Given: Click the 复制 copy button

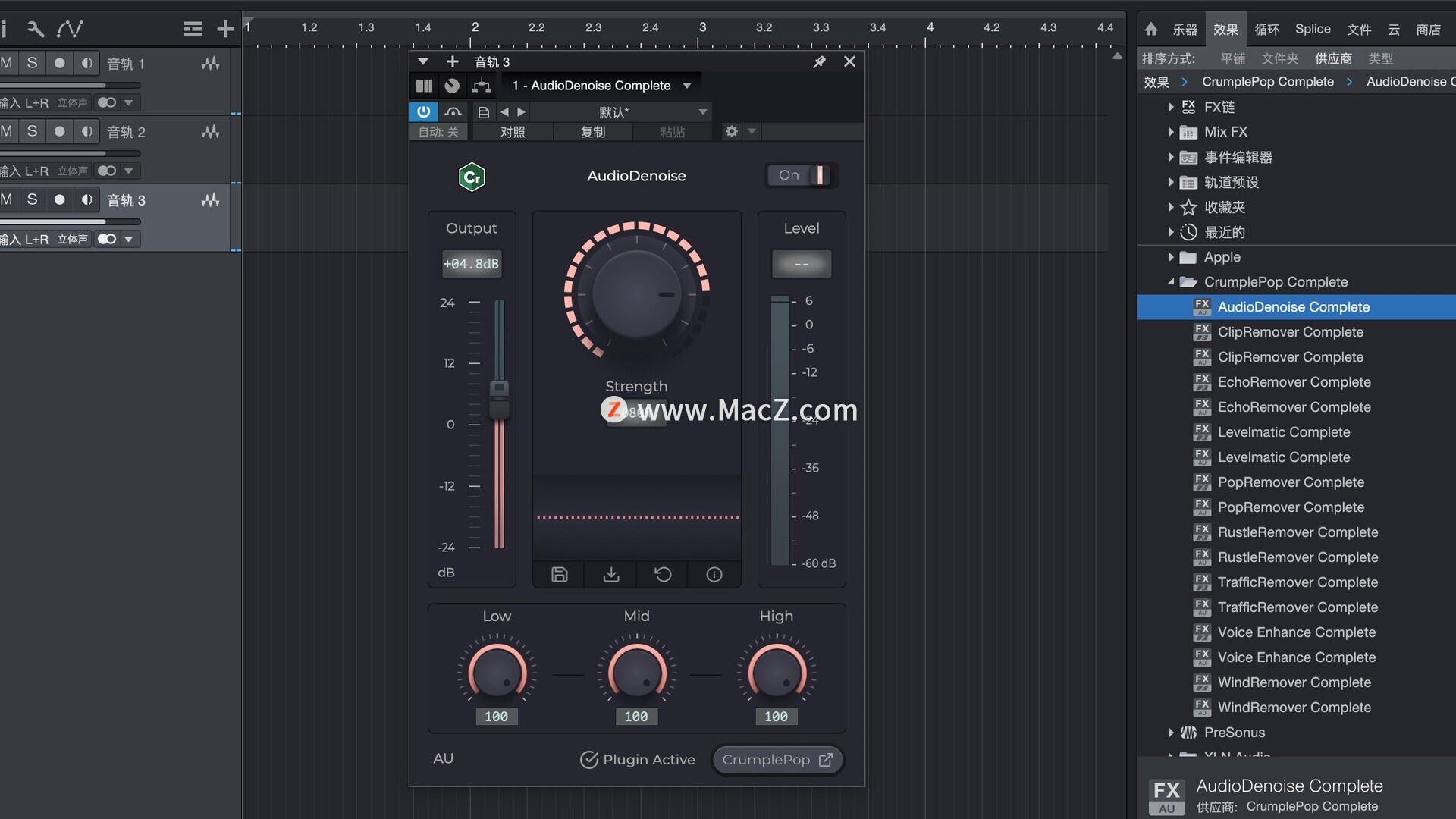Looking at the screenshot, I should point(593,132).
